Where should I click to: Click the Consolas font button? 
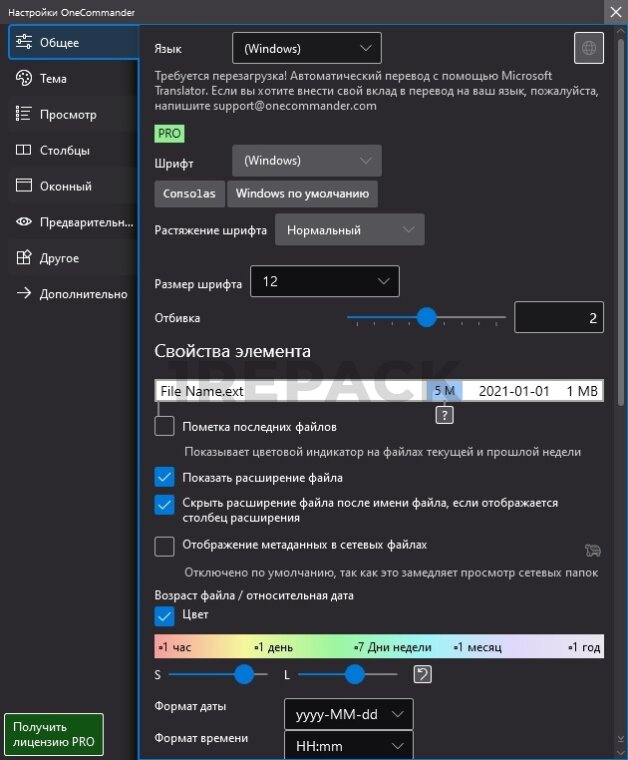coord(189,194)
